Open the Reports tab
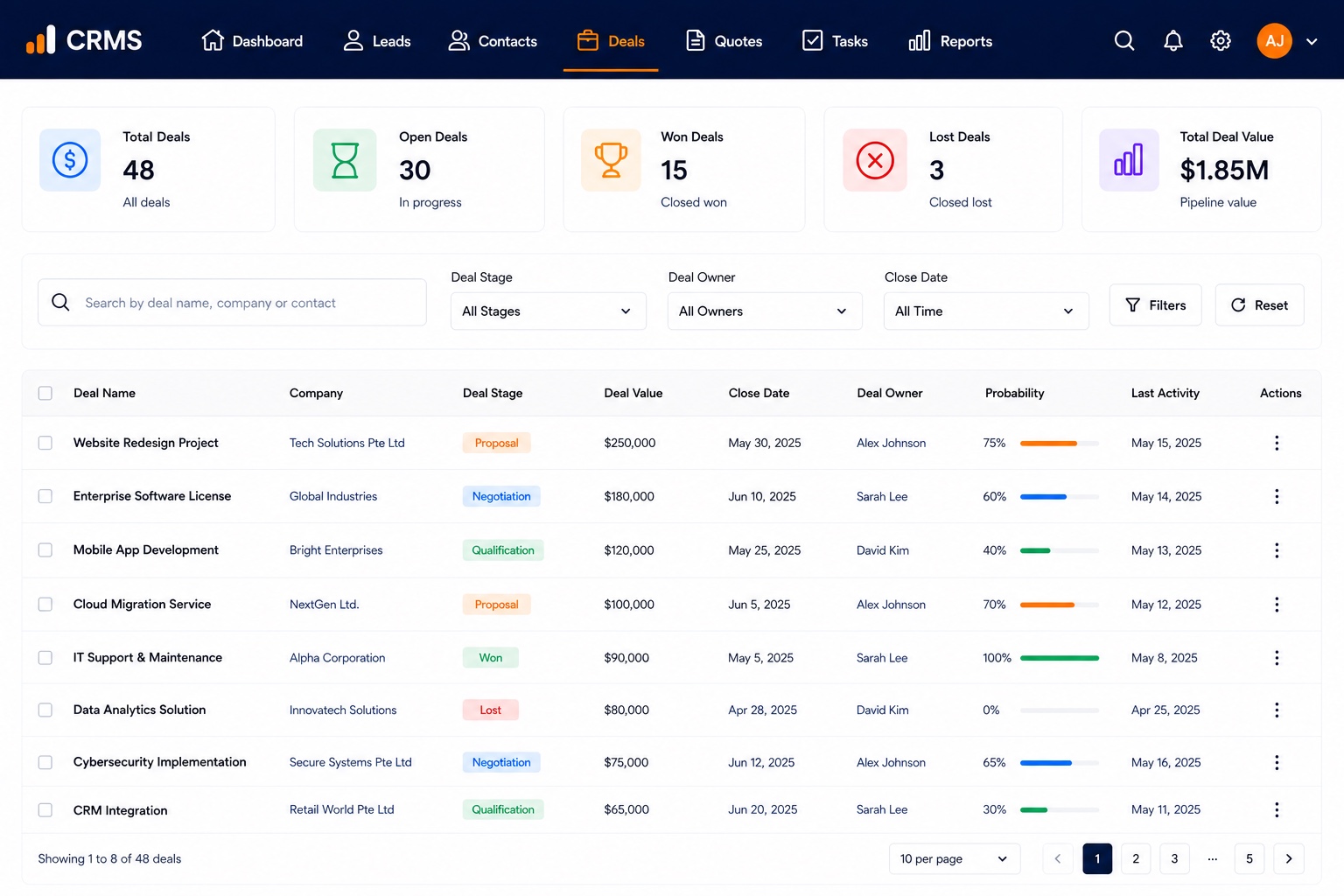Viewport: 1344px width, 896px height. point(950,41)
